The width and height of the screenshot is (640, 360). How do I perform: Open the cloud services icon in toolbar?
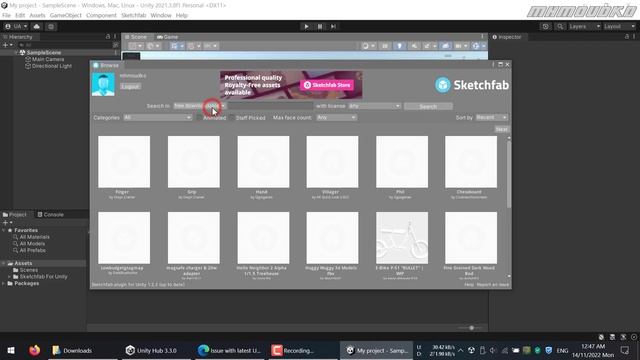tap(36, 27)
